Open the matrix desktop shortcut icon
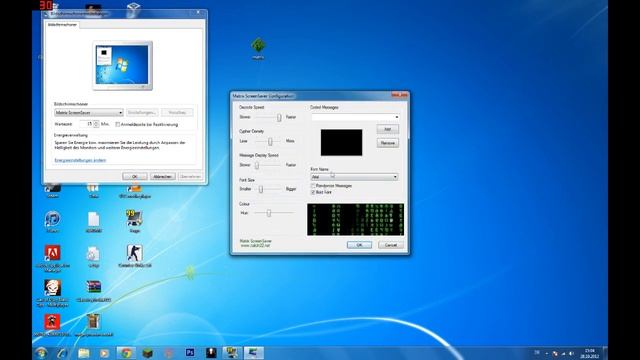This screenshot has width=640, height=360. click(258, 46)
